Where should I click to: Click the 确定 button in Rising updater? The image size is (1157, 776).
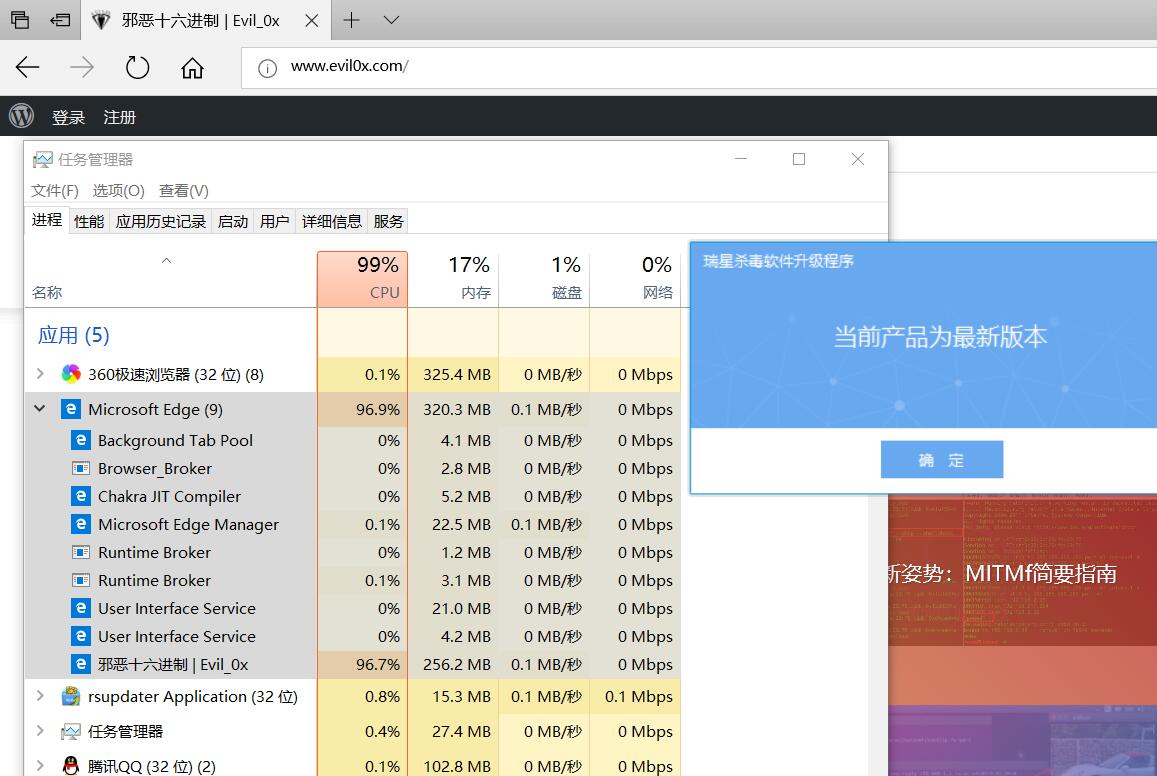pyautogui.click(x=942, y=460)
